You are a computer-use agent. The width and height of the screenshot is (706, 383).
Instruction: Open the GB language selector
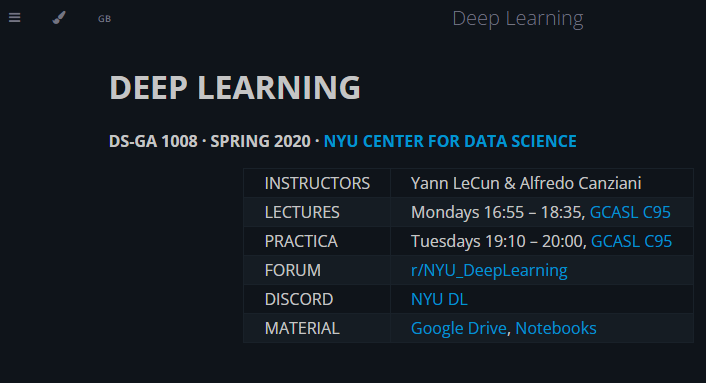click(x=104, y=18)
